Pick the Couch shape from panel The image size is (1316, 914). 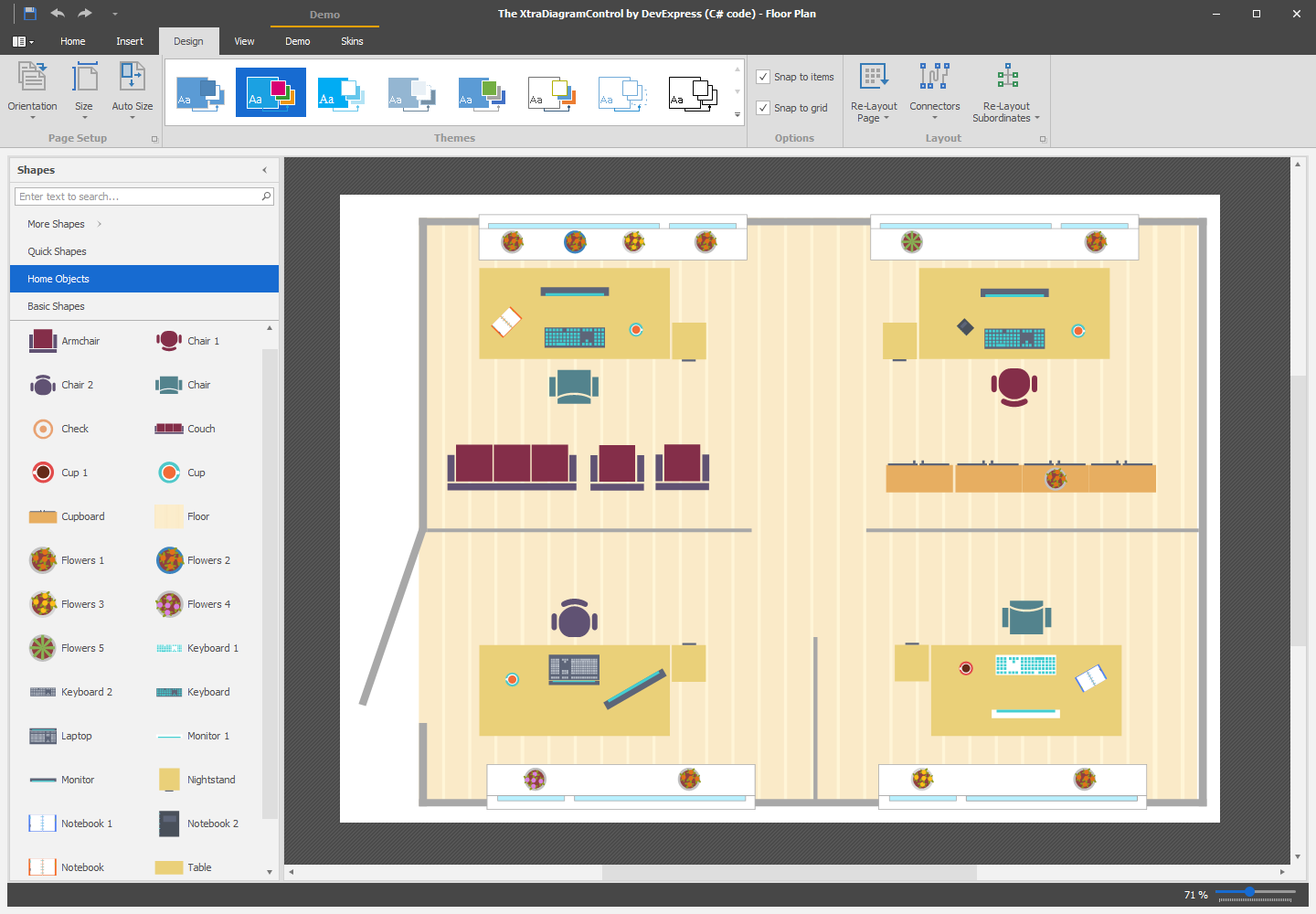(x=169, y=429)
